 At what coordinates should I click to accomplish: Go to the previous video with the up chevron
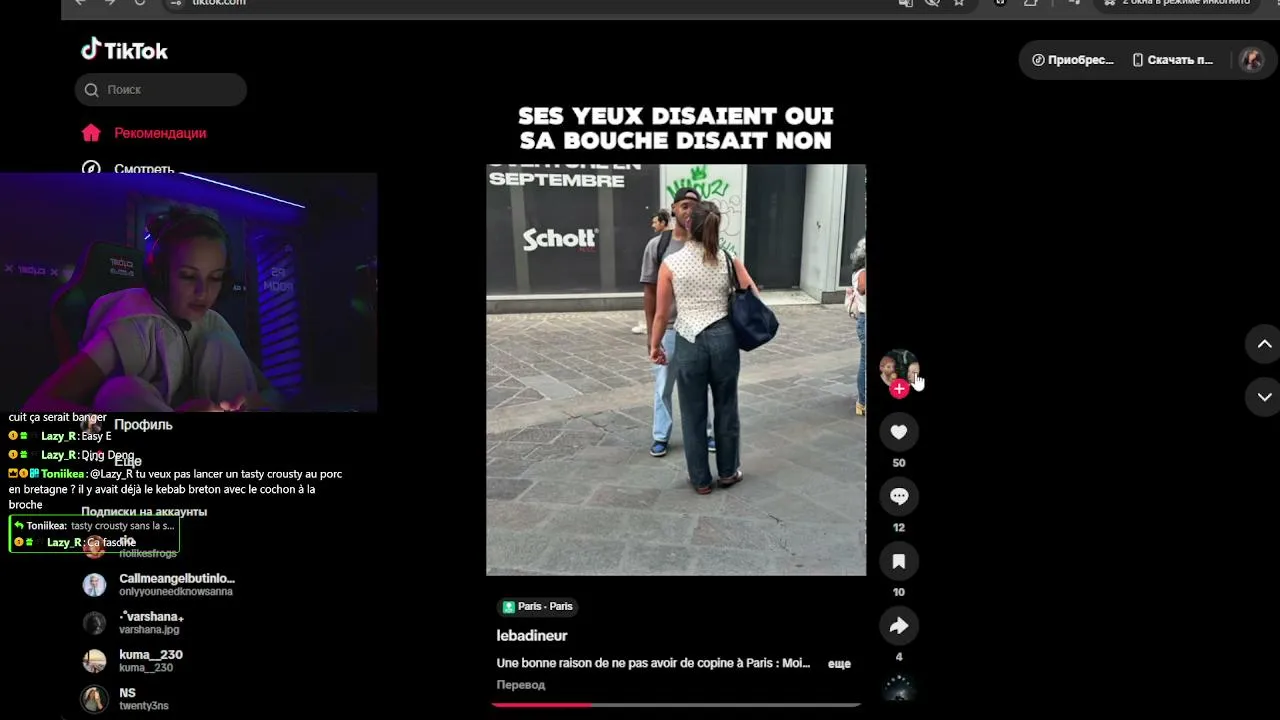(1264, 344)
